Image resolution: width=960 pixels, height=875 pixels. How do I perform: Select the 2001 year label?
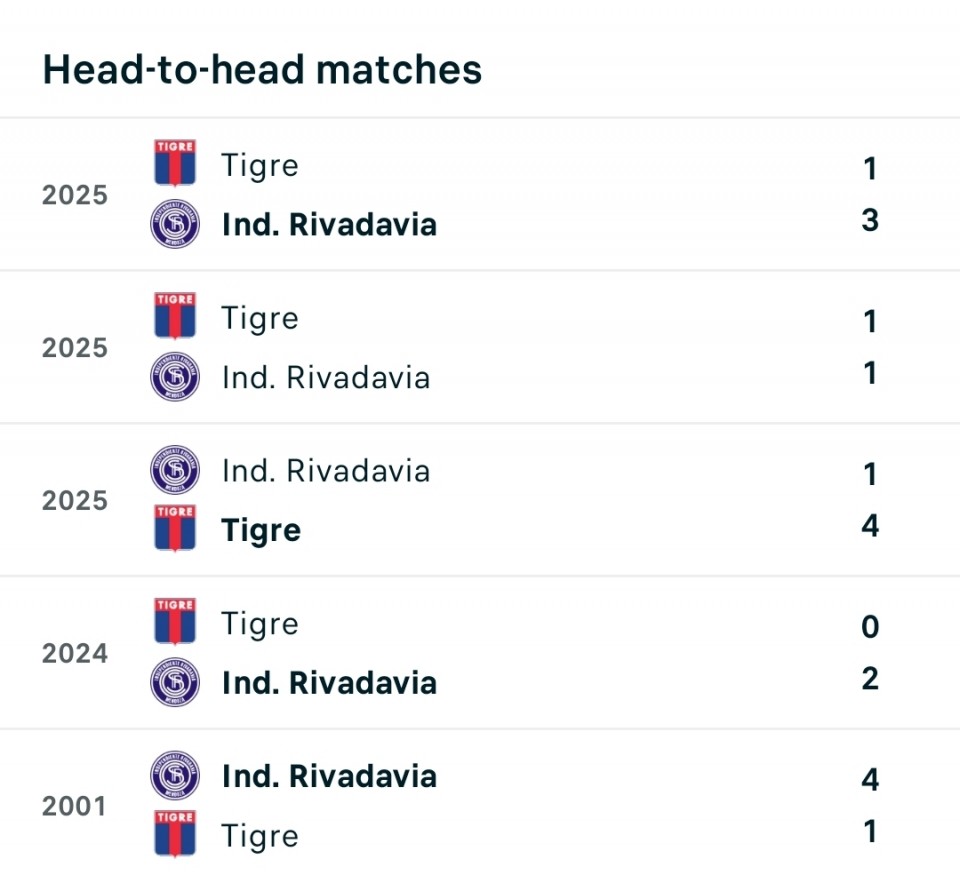(74, 806)
